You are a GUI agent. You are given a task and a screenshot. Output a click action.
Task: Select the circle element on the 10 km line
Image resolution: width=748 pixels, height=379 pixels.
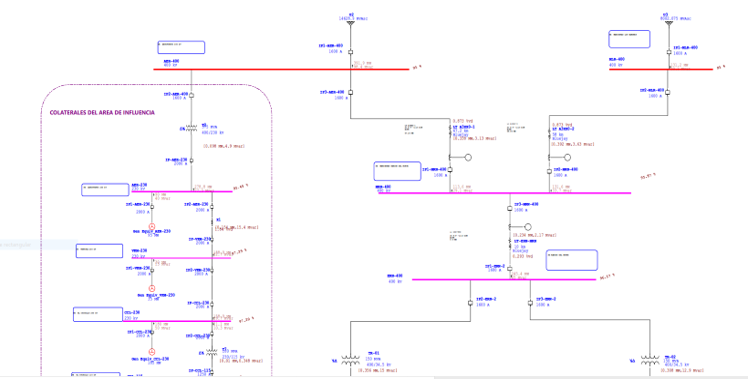(x=528, y=227)
